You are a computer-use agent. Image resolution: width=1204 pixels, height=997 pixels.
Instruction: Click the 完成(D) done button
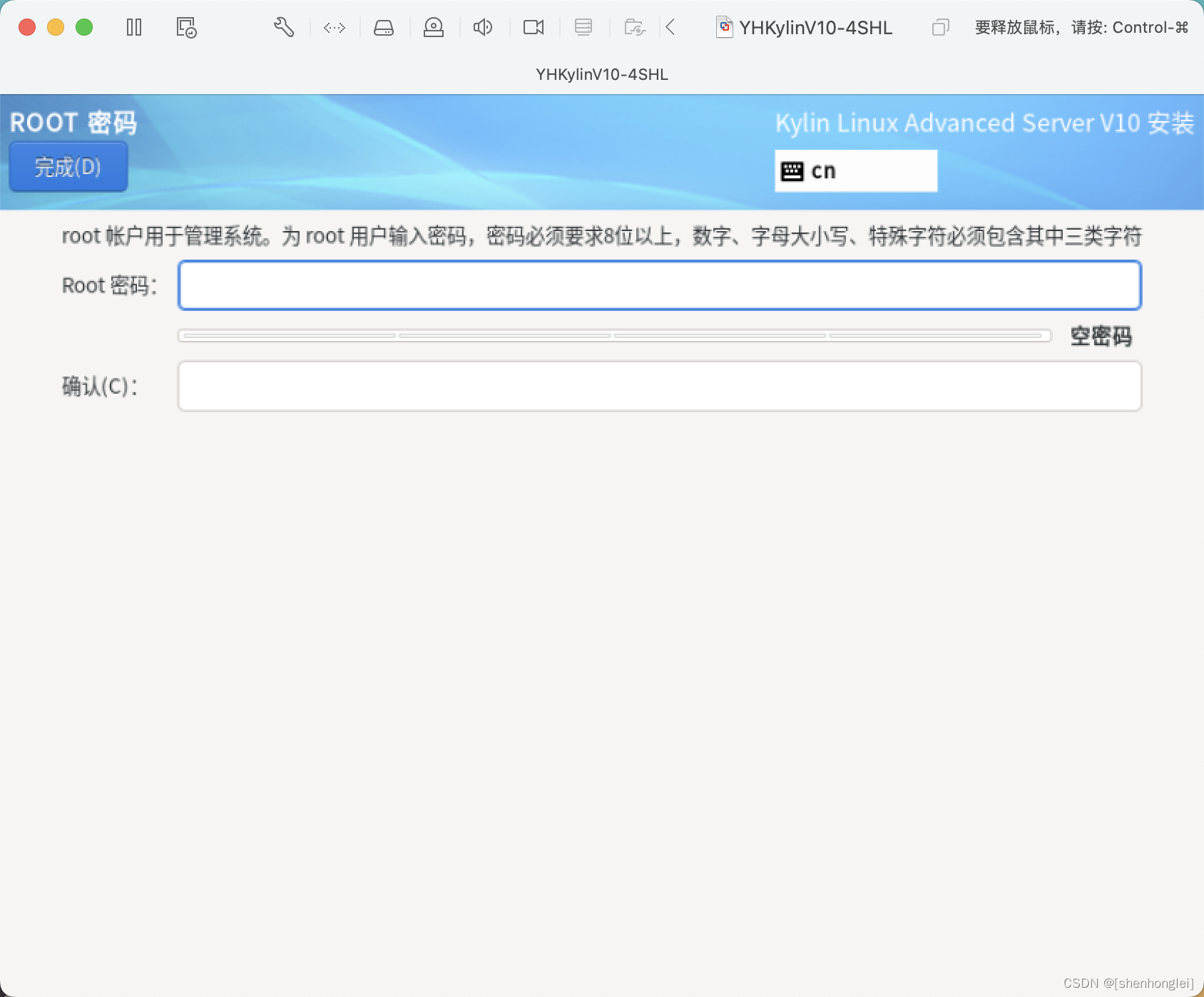[68, 167]
